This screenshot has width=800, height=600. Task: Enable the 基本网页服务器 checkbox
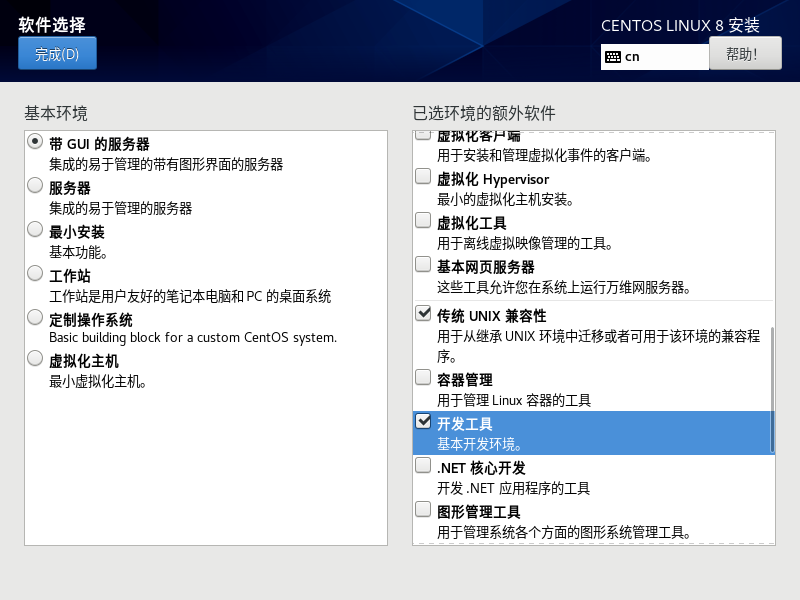423,264
